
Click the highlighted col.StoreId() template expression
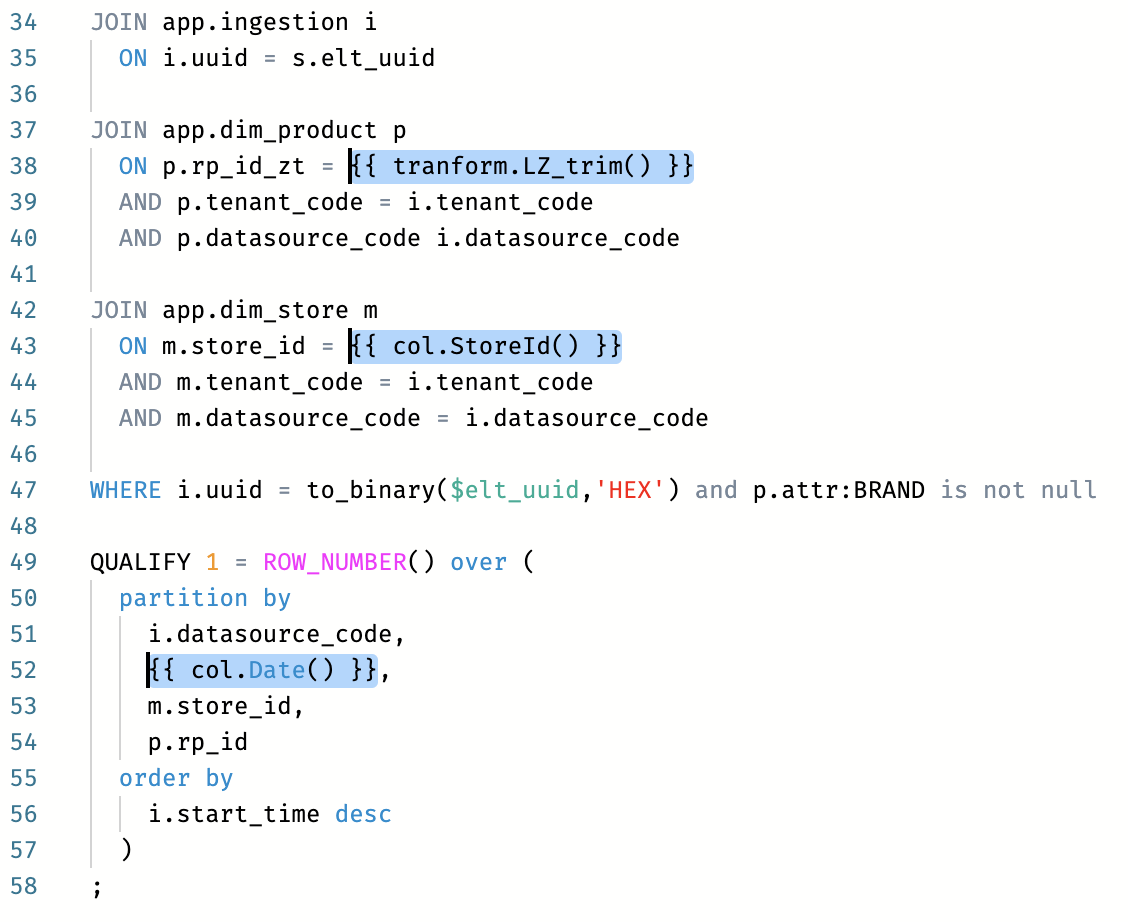[x=485, y=346]
